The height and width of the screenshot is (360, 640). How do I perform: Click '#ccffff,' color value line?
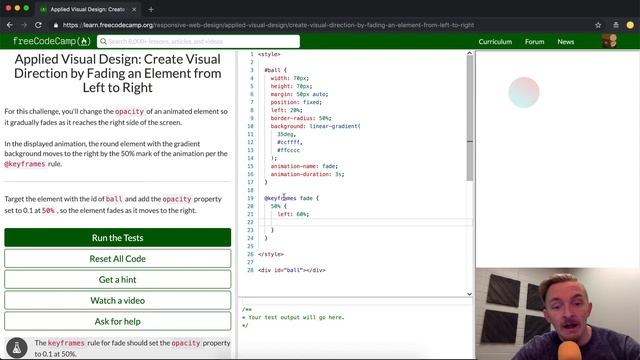tap(290, 142)
